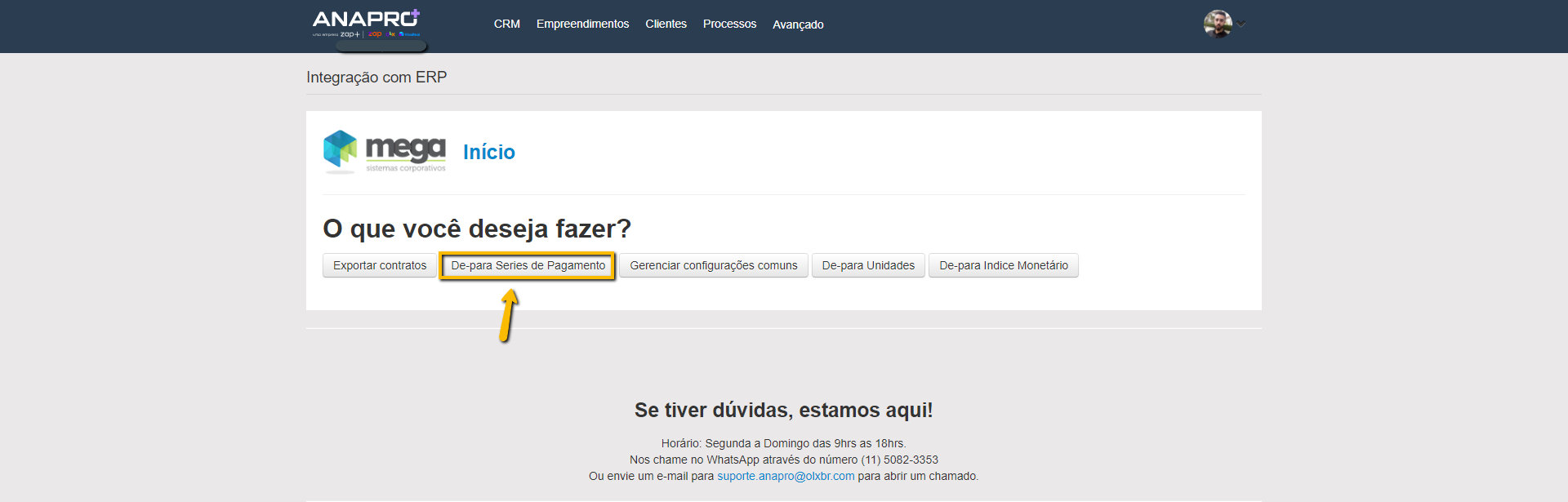Click the user profile avatar
Viewport: 1568px width, 502px height.
click(x=1217, y=24)
